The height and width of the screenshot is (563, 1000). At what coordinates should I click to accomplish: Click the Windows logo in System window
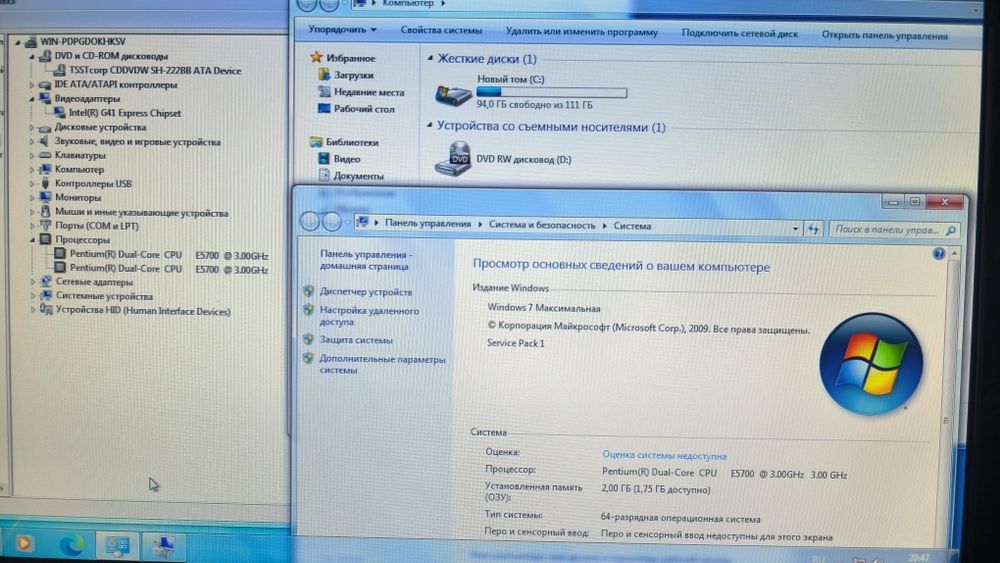871,364
